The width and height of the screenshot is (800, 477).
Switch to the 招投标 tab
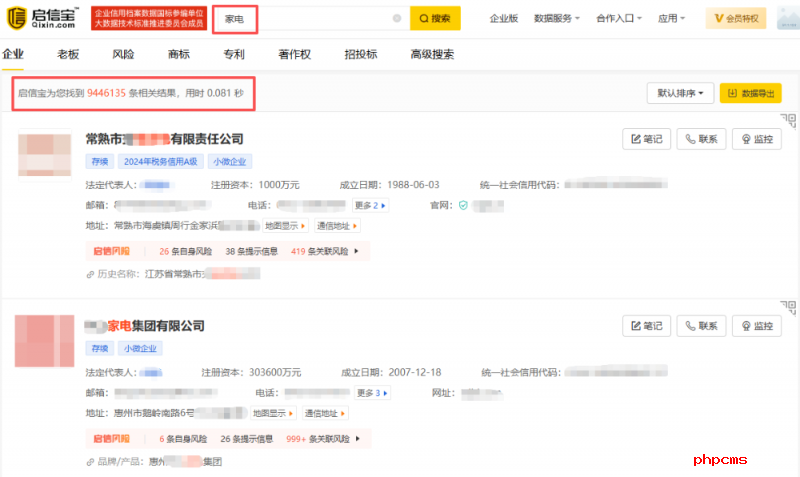click(x=361, y=54)
